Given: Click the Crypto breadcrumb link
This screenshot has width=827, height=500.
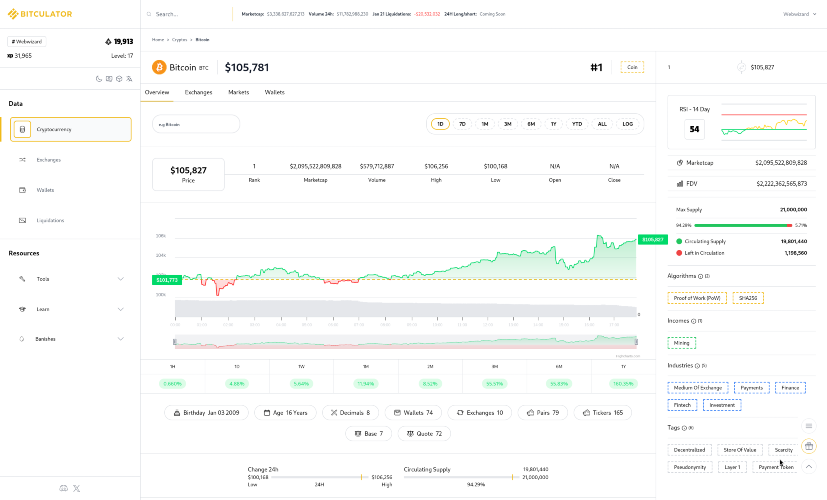Looking at the screenshot, I should (179, 40).
